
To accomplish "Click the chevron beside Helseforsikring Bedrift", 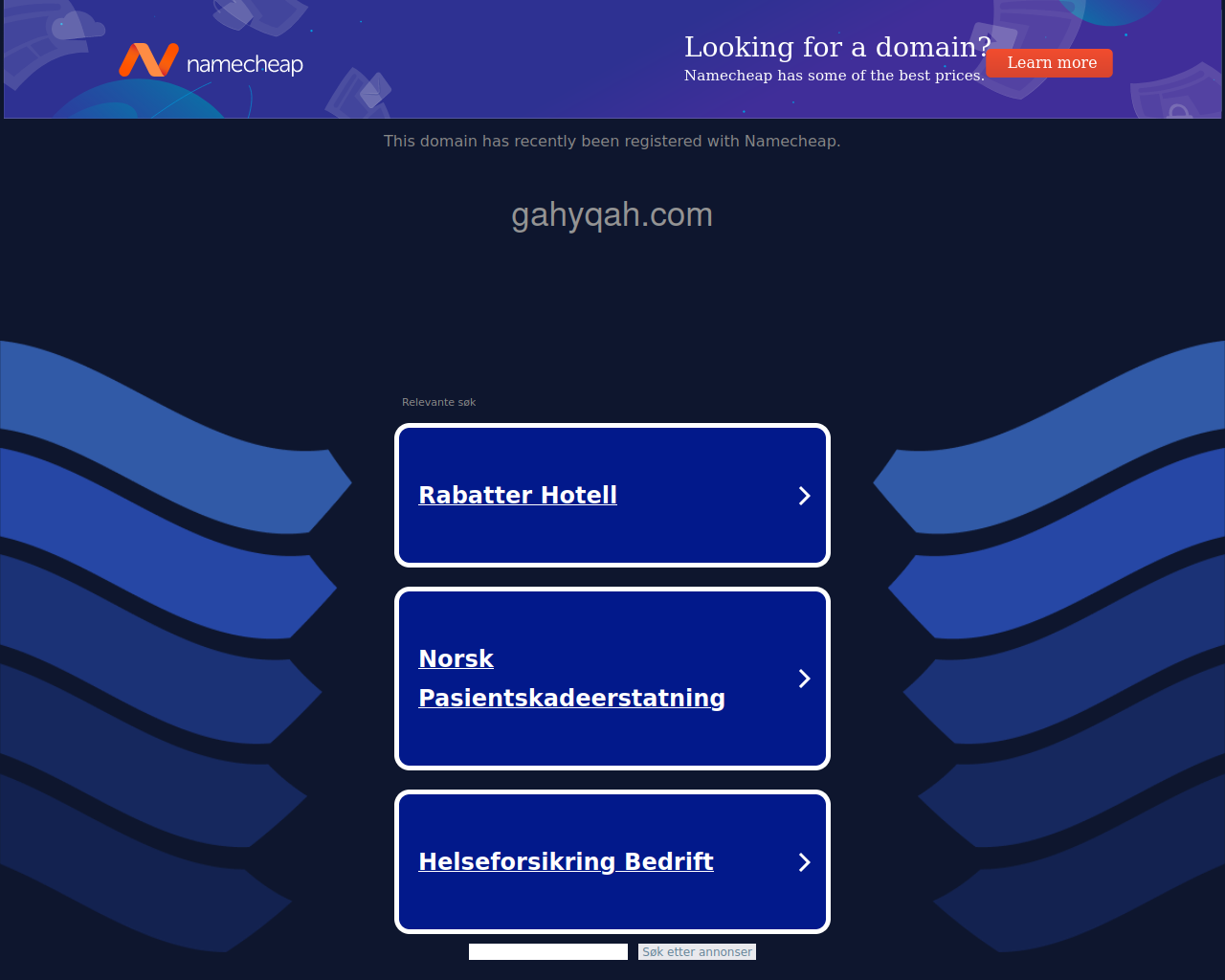I will pos(804,862).
